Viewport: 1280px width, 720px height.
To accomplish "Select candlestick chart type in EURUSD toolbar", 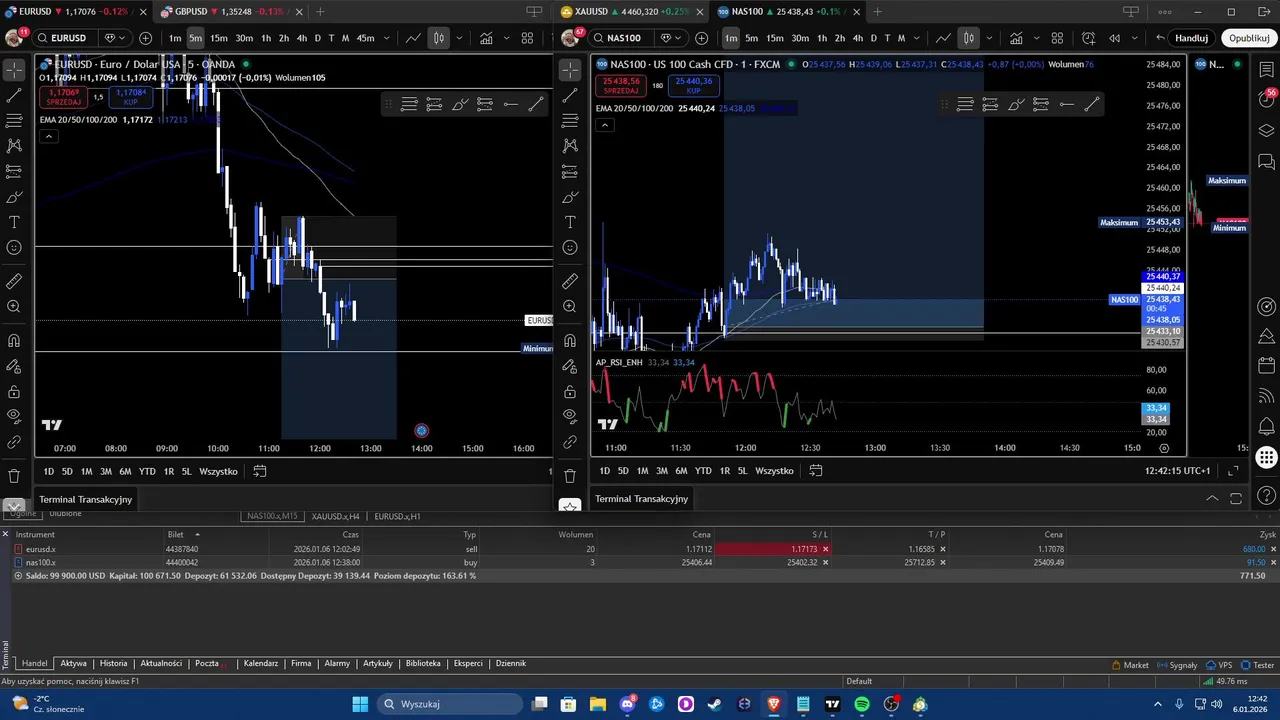I will [x=439, y=38].
